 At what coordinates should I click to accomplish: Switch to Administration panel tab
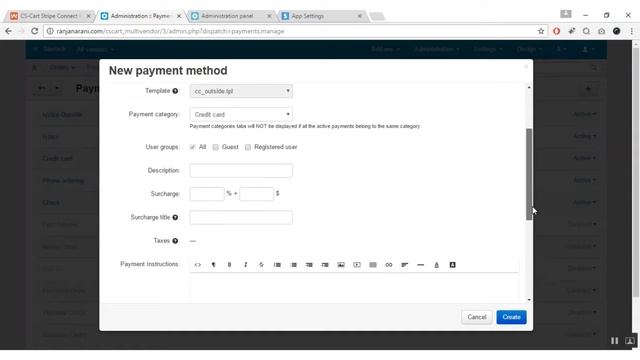[231, 16]
